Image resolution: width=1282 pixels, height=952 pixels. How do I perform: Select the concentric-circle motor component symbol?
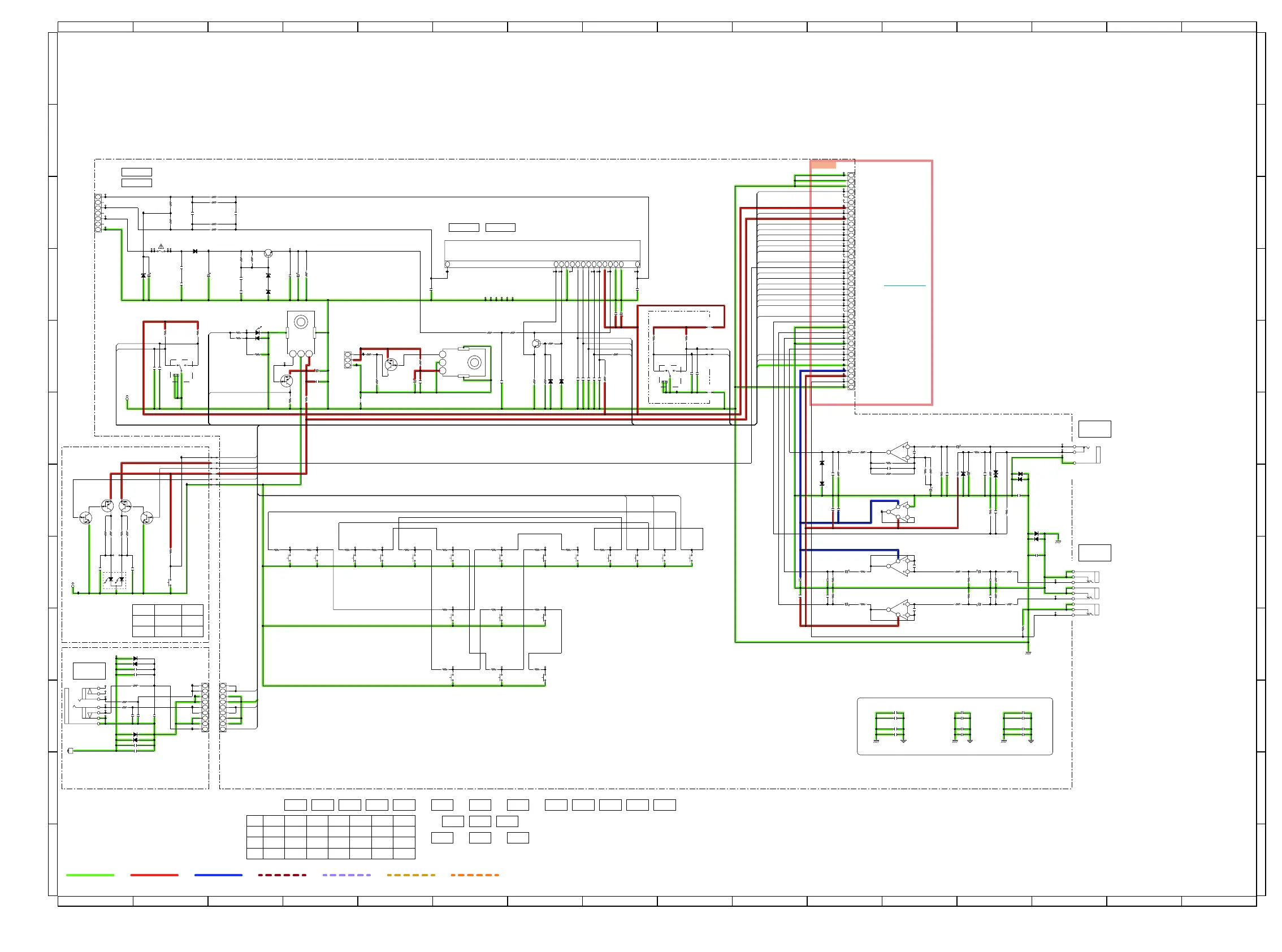[474, 362]
